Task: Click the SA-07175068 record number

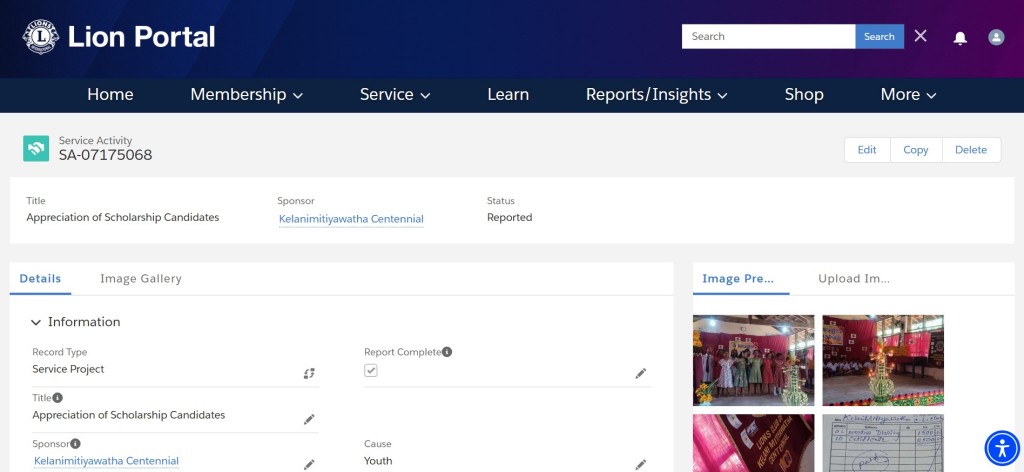Action: click(105, 155)
